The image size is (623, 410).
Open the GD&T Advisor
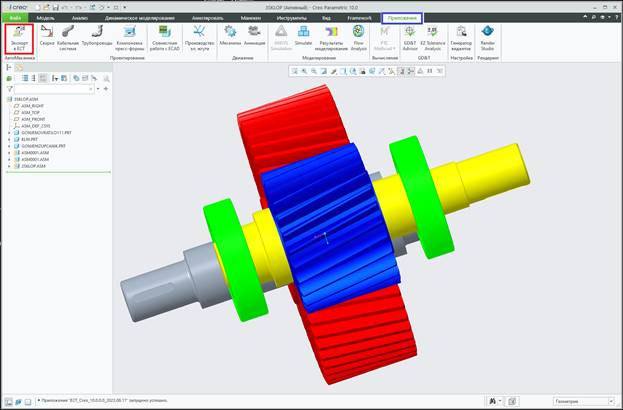(x=411, y=37)
